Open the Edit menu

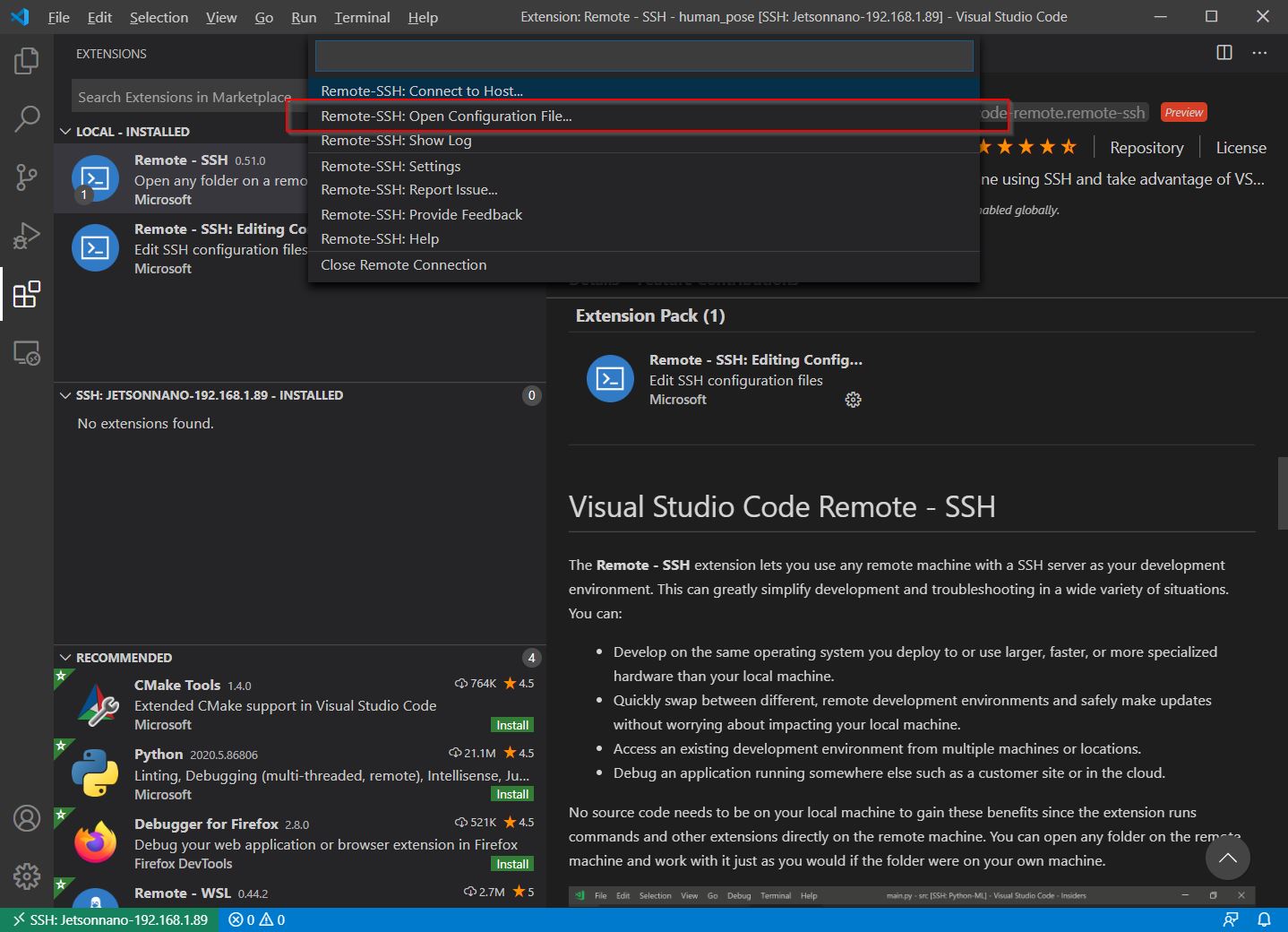[x=99, y=17]
